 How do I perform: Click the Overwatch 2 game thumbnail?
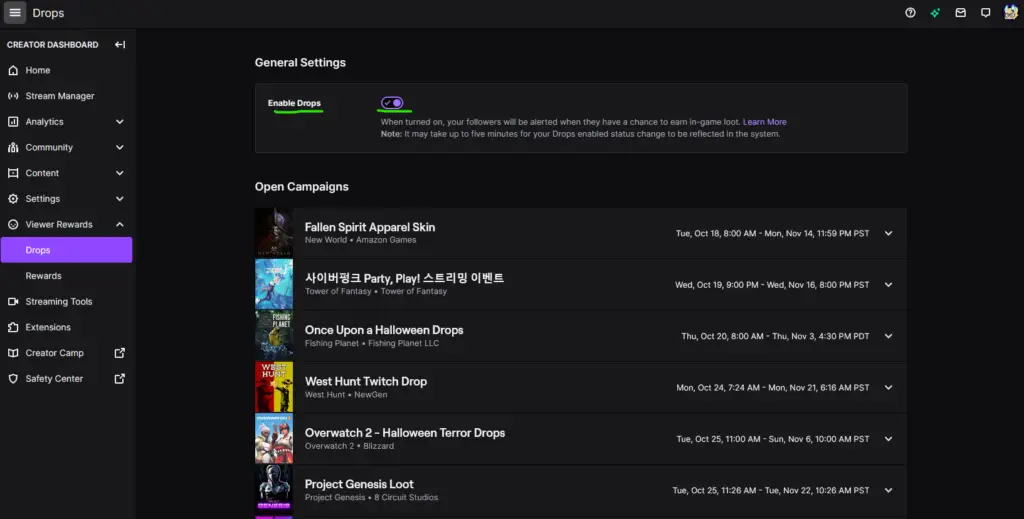pos(274,439)
